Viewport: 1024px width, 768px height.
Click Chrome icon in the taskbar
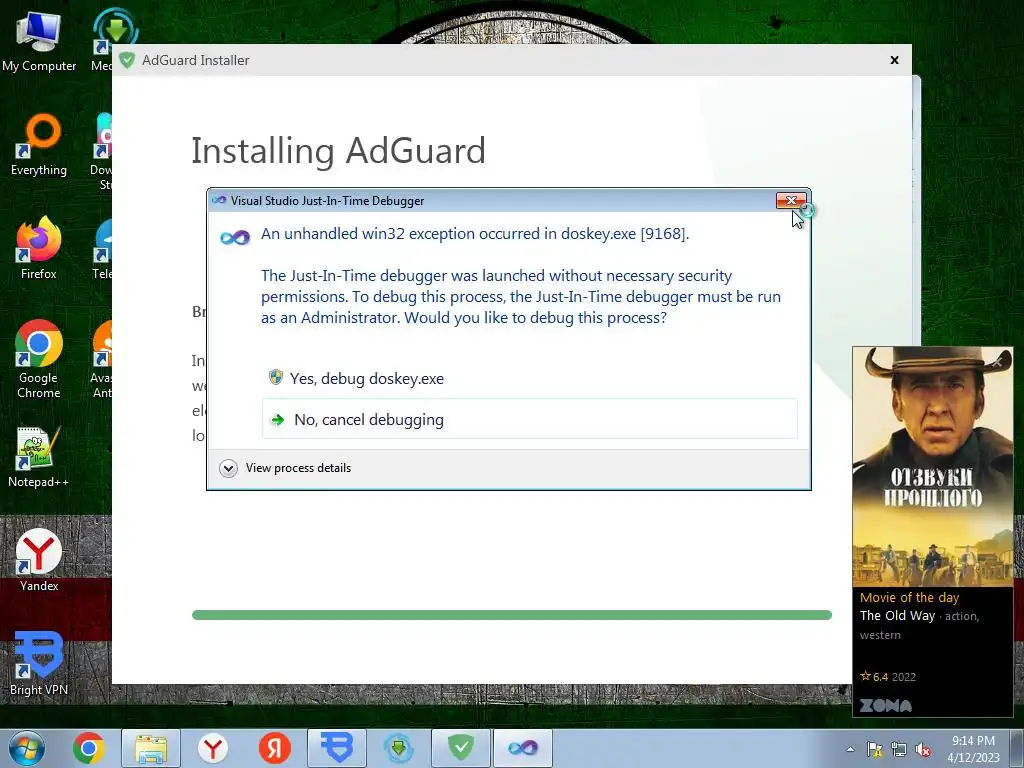point(88,748)
